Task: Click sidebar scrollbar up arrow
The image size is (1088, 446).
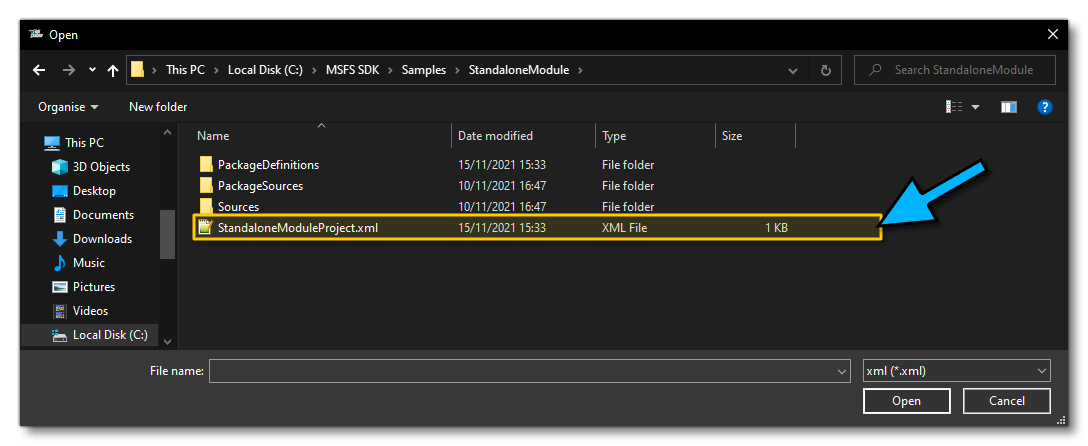Action: pyautogui.click(x=167, y=132)
